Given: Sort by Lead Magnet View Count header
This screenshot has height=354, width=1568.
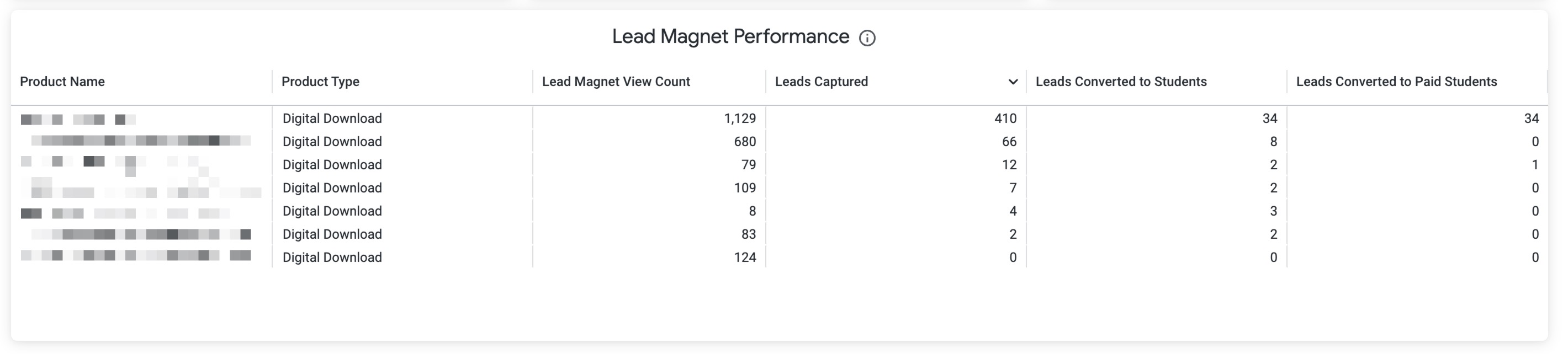Looking at the screenshot, I should [x=616, y=82].
